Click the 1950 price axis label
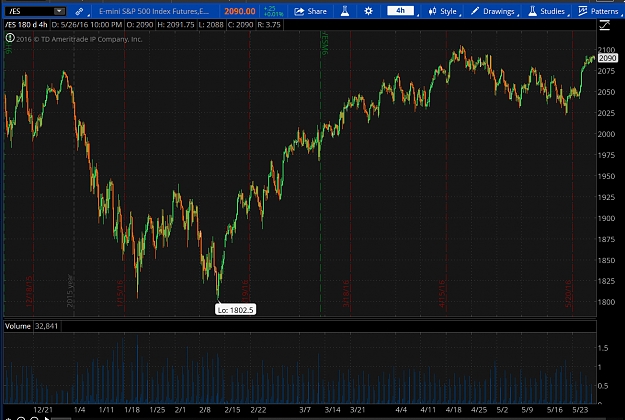 point(606,176)
